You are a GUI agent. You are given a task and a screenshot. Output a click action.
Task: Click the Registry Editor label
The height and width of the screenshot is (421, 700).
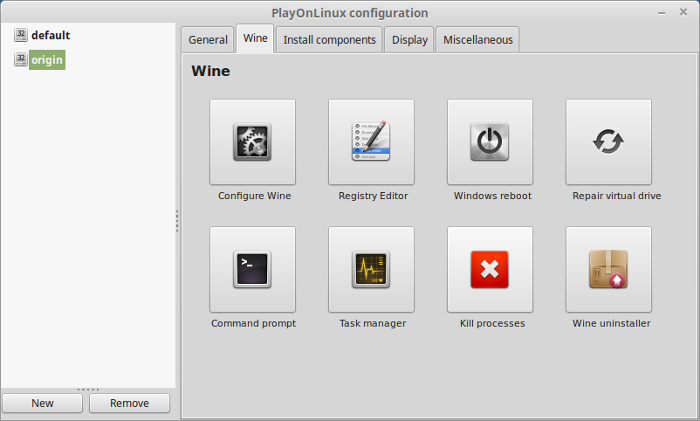tap(373, 196)
